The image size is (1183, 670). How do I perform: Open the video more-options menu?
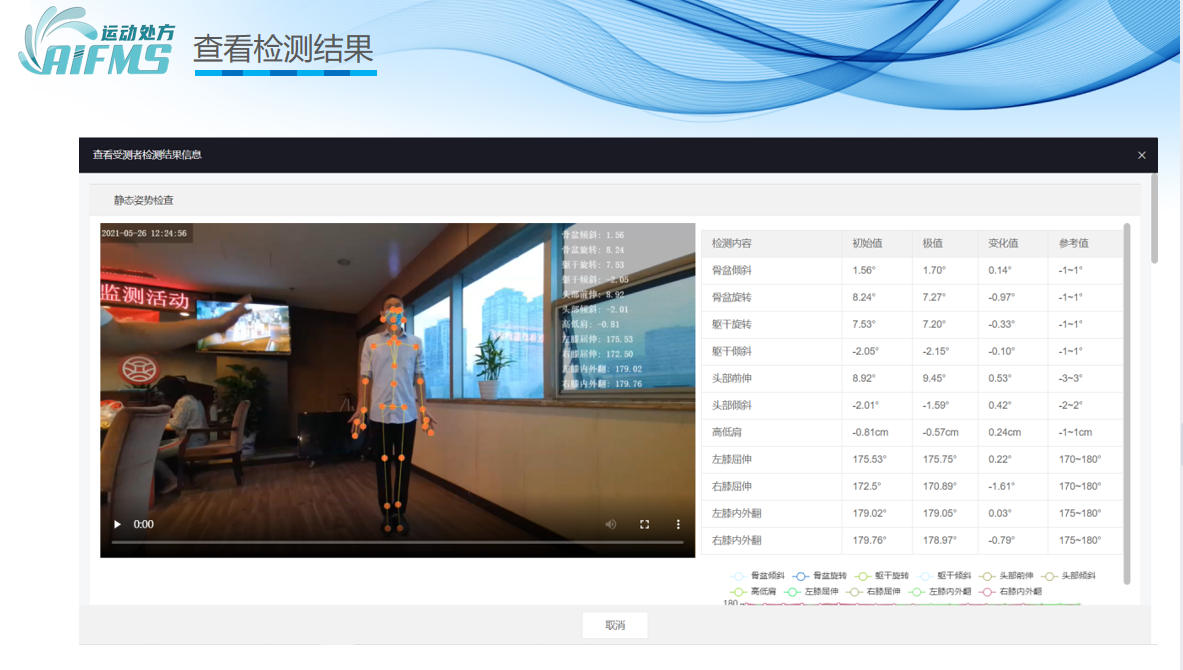(678, 524)
